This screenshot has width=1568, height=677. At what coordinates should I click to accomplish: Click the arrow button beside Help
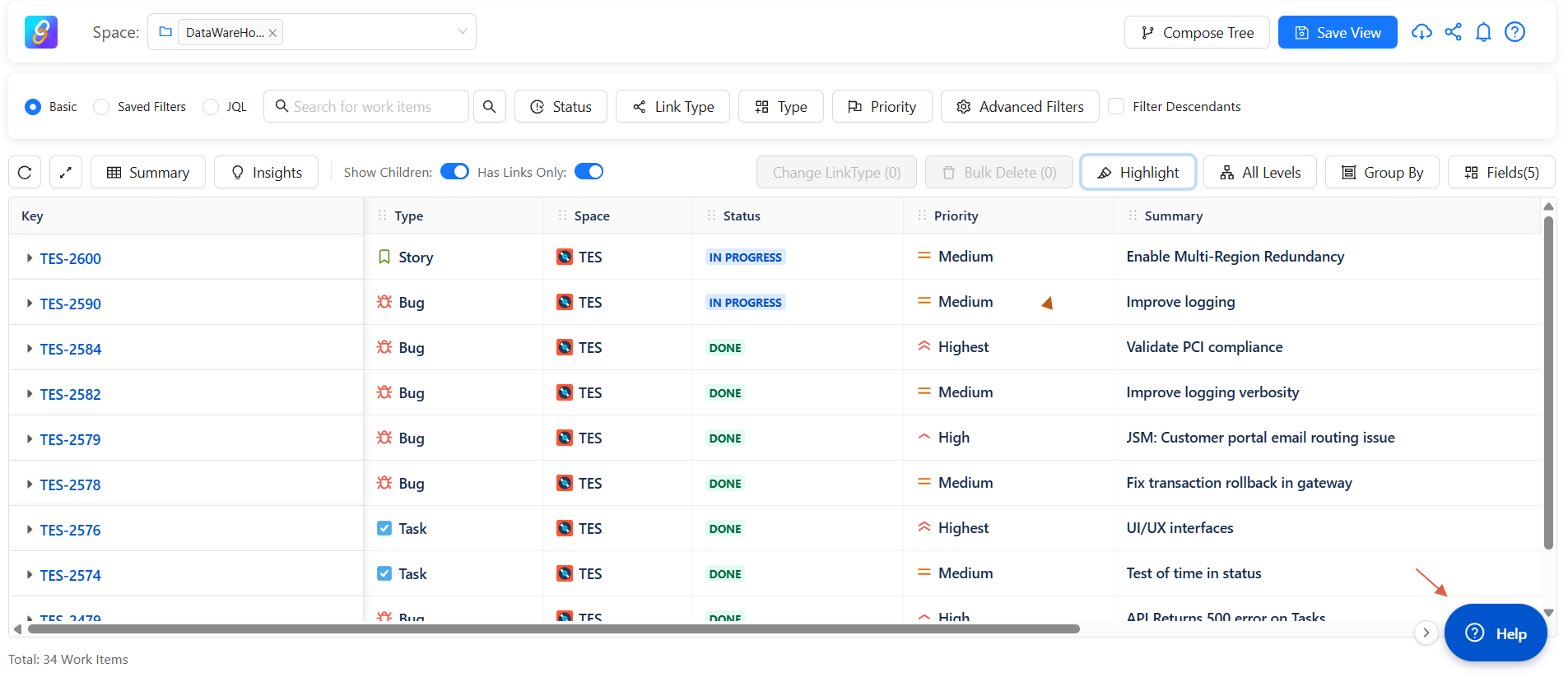click(x=1426, y=633)
